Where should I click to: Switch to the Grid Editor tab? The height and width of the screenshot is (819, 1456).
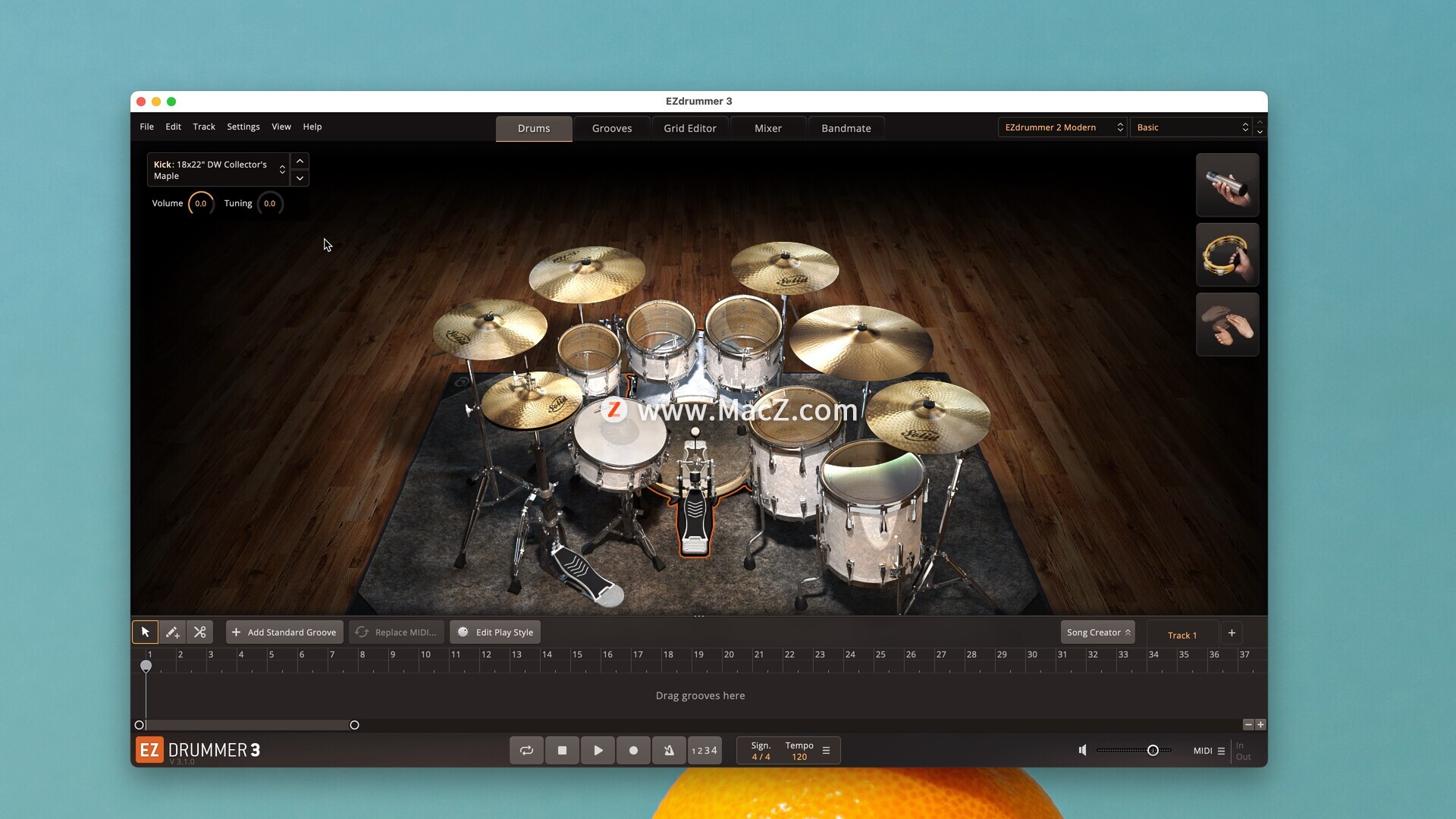coord(690,128)
